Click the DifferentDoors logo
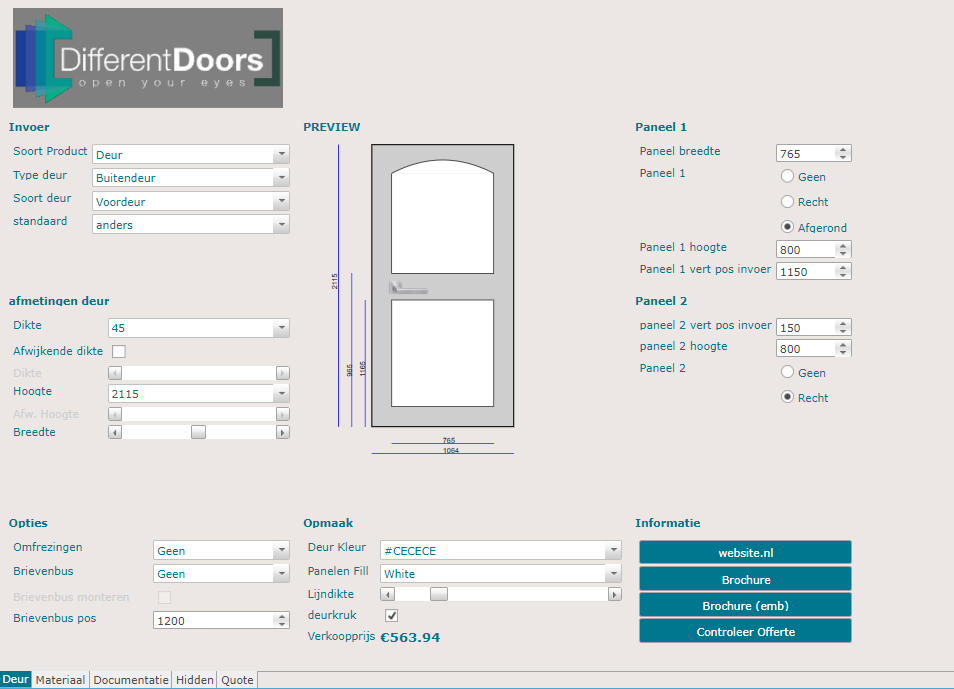Image resolution: width=954 pixels, height=689 pixels. click(148, 58)
